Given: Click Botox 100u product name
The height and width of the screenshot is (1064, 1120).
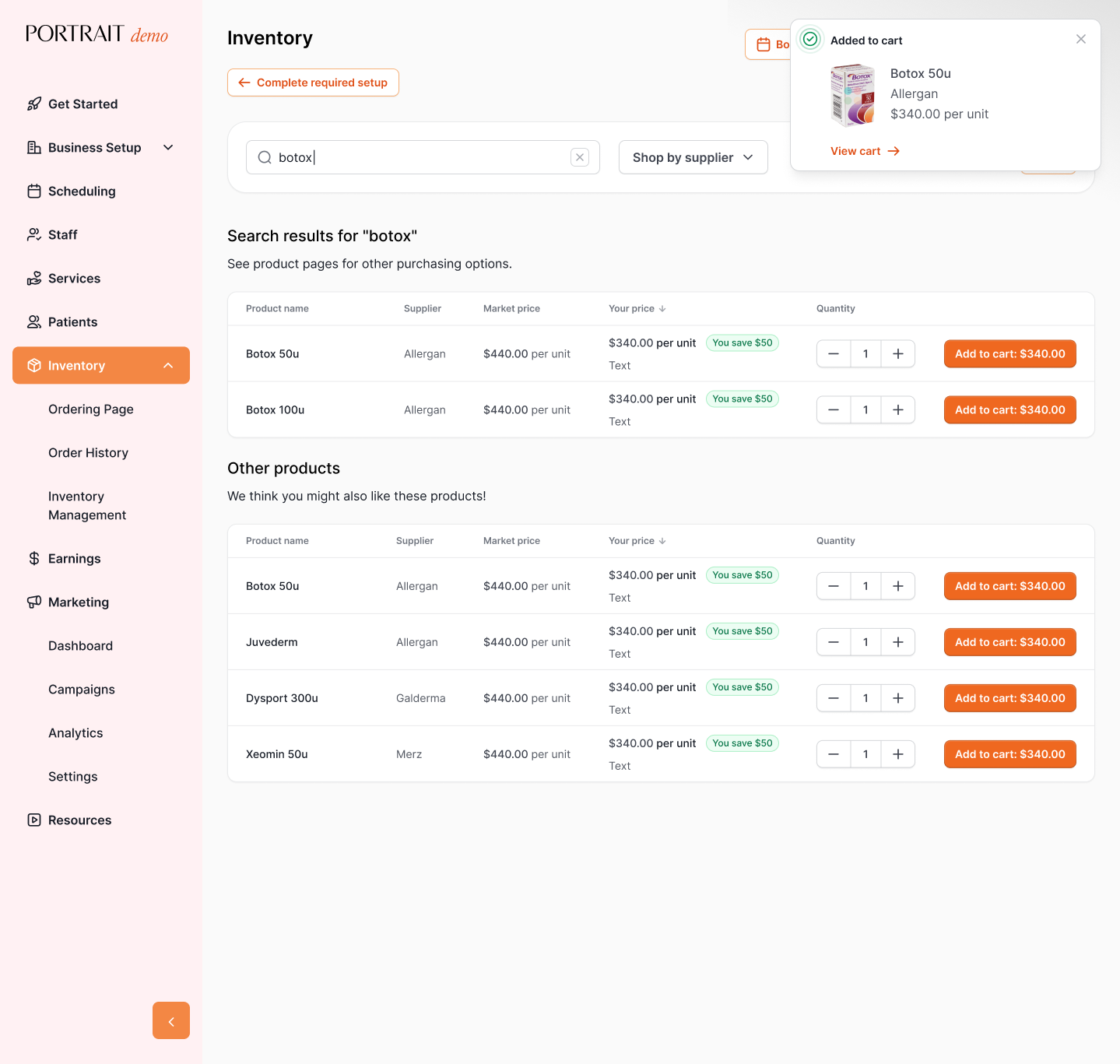Looking at the screenshot, I should (275, 409).
